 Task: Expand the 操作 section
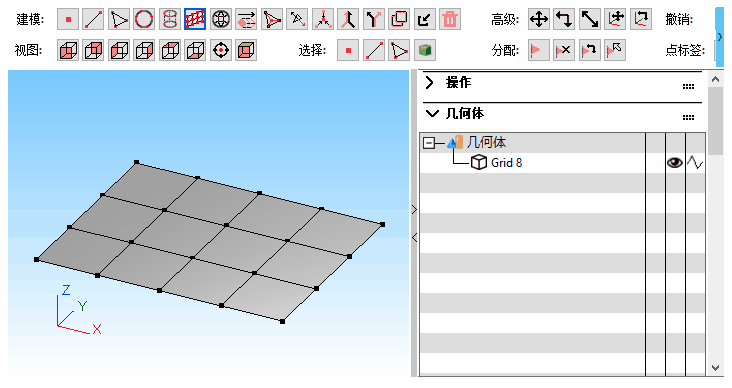(430, 83)
